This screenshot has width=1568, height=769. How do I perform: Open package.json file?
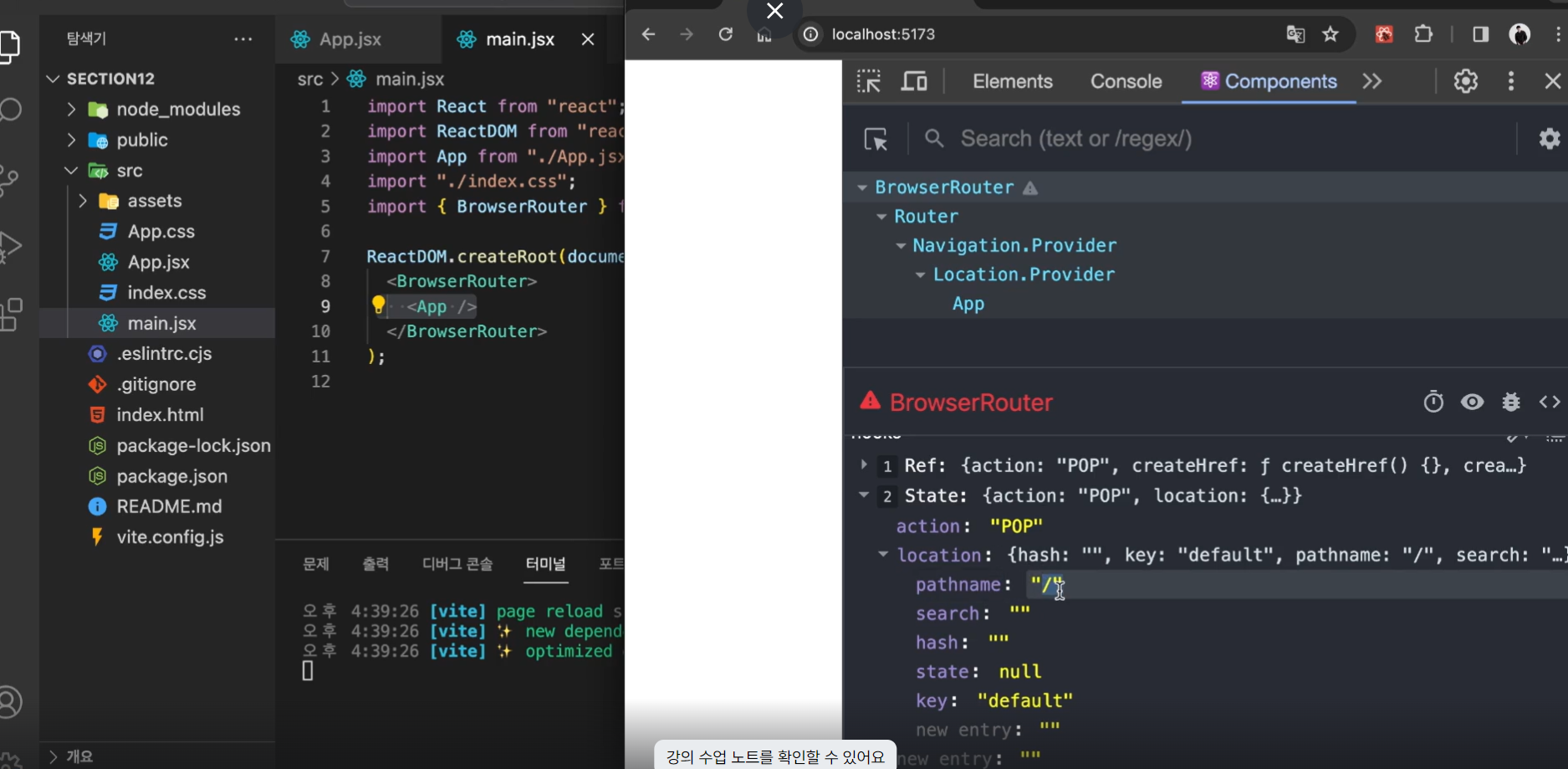coord(172,476)
